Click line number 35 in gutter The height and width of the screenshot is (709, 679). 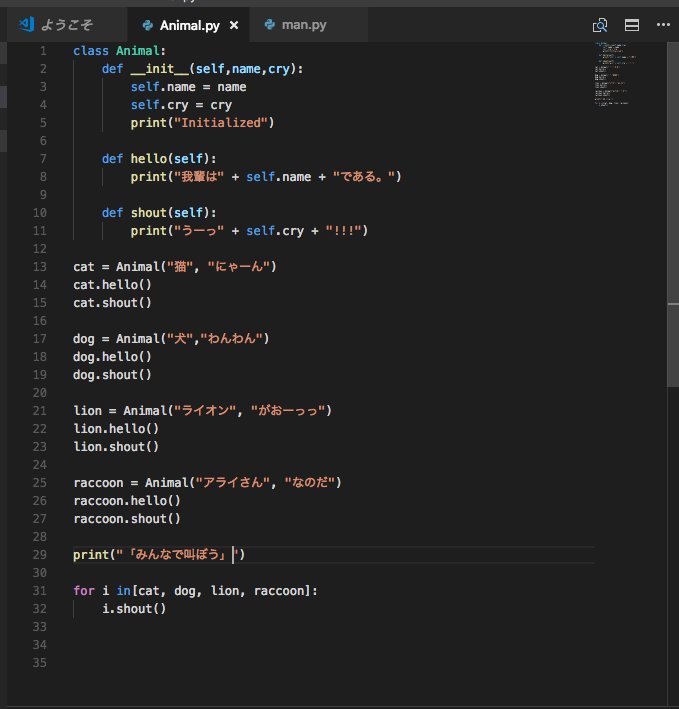[x=40, y=663]
